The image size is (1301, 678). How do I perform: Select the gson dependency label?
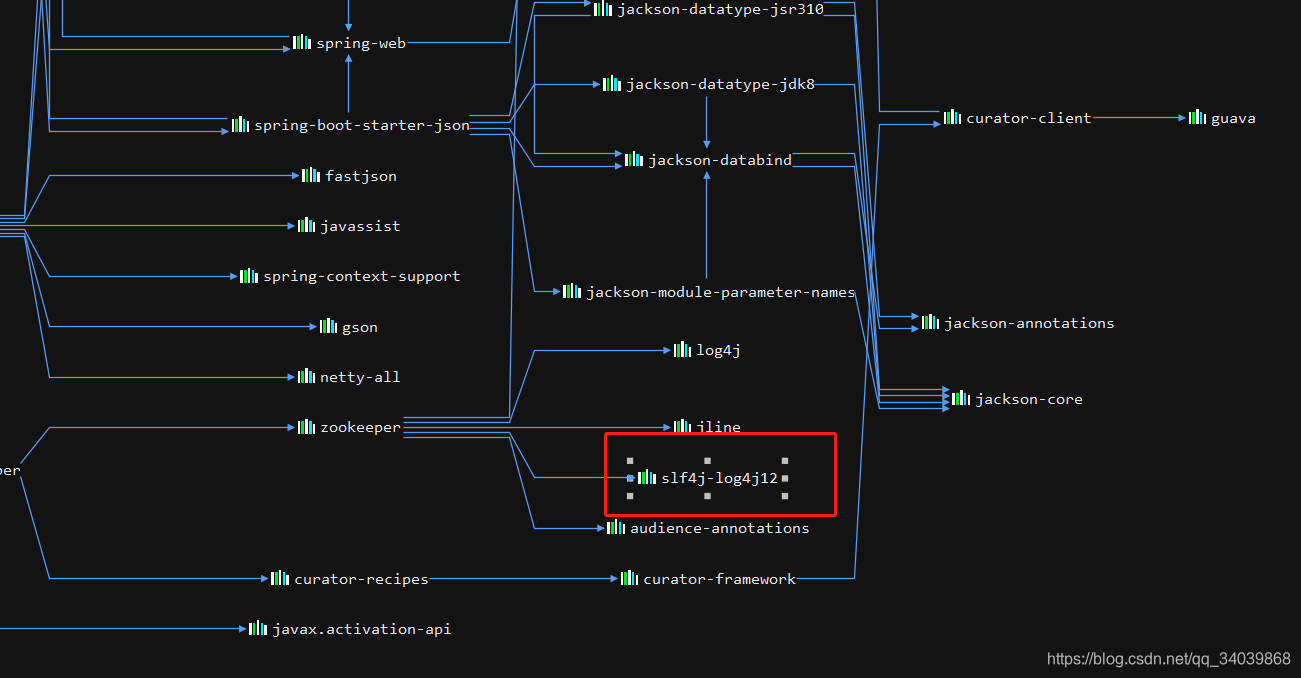(x=360, y=327)
